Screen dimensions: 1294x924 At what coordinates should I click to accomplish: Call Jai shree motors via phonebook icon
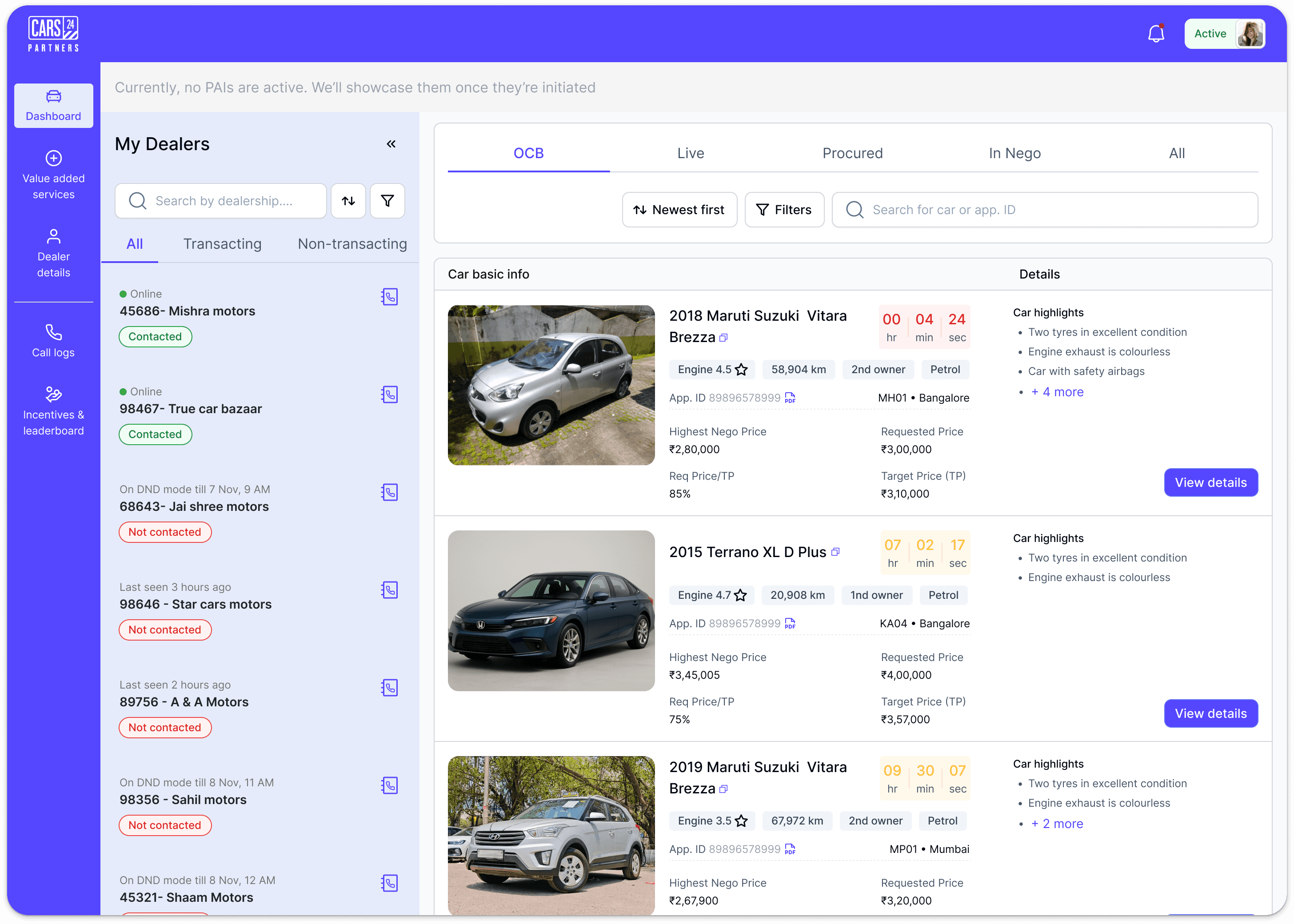click(x=390, y=492)
